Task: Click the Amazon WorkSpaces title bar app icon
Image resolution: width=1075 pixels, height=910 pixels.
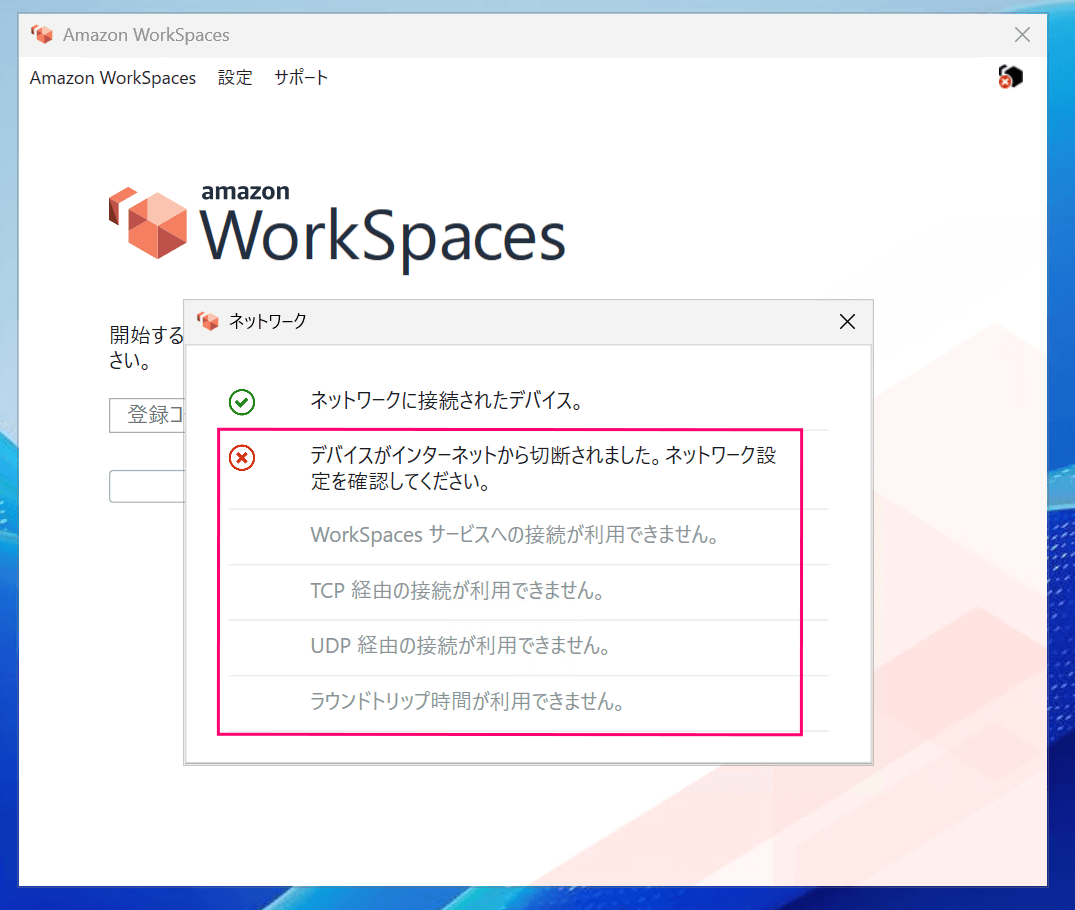Action: [42, 34]
